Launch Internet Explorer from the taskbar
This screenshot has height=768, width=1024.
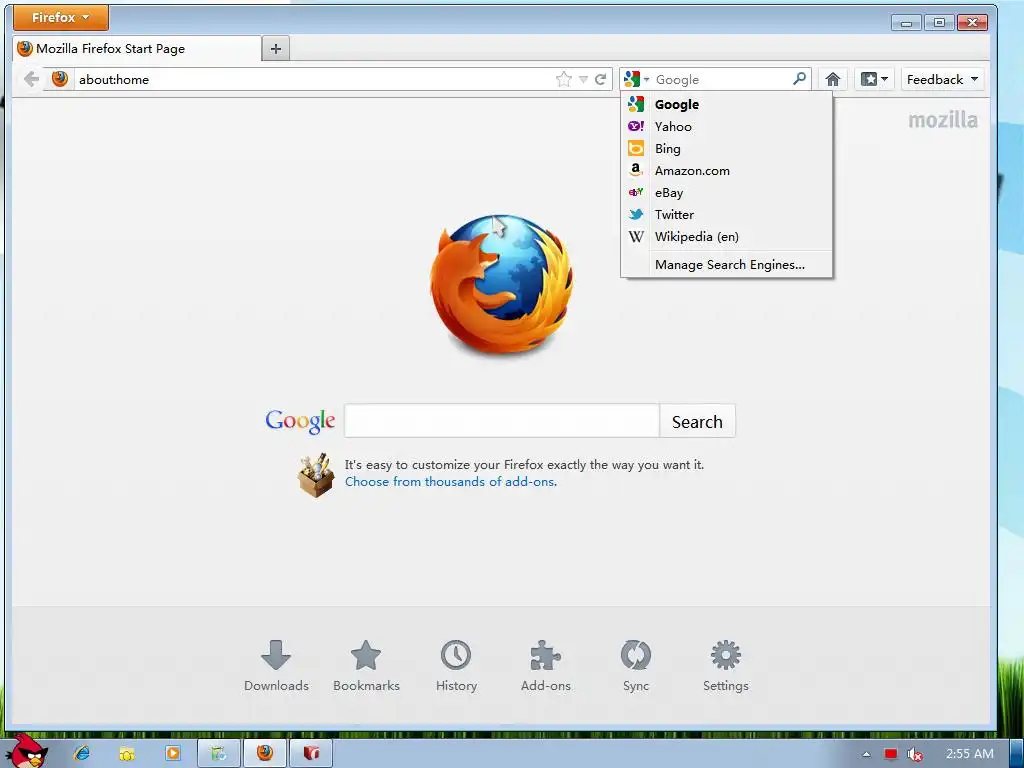point(82,753)
